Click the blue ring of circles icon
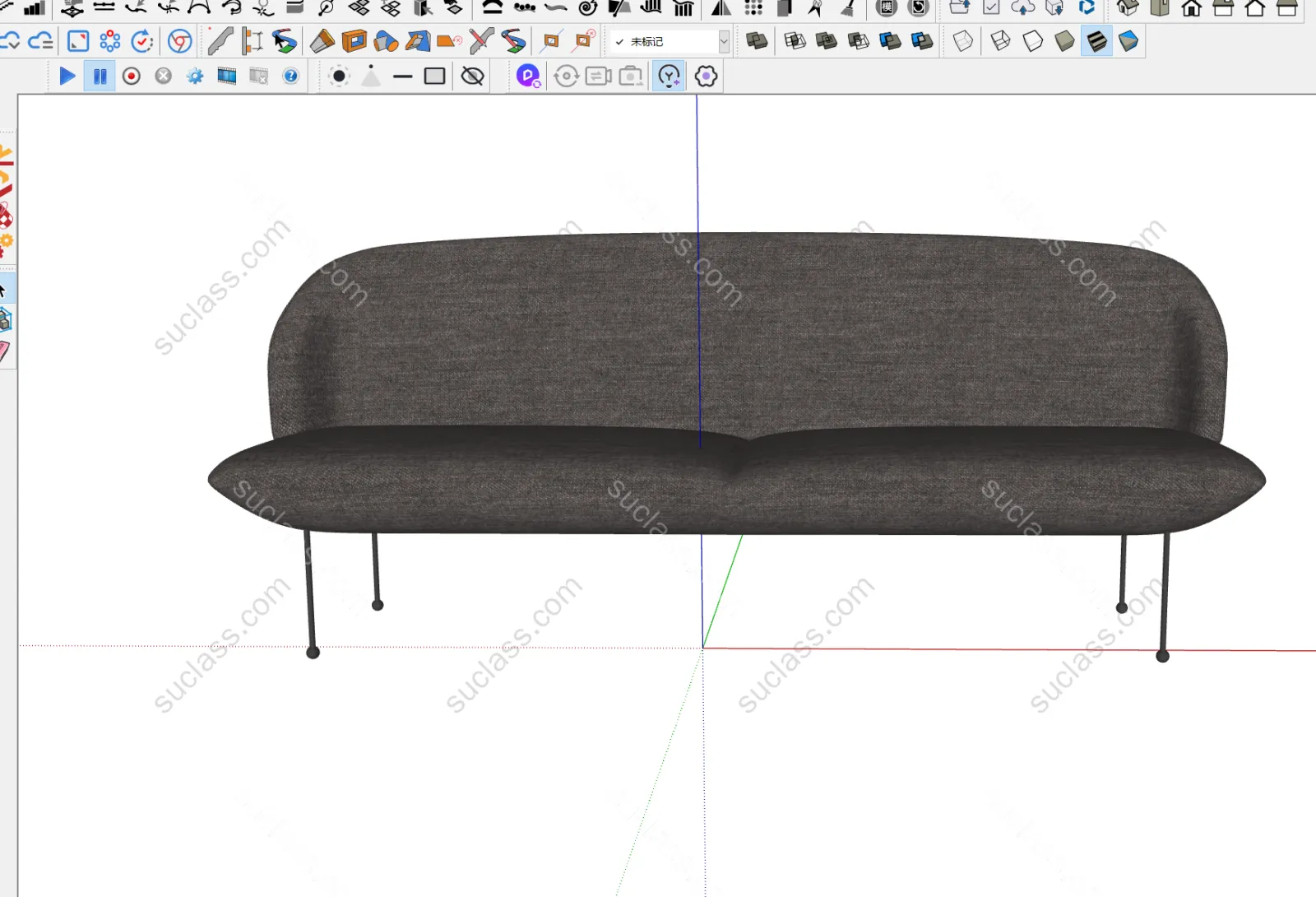 tap(110, 41)
